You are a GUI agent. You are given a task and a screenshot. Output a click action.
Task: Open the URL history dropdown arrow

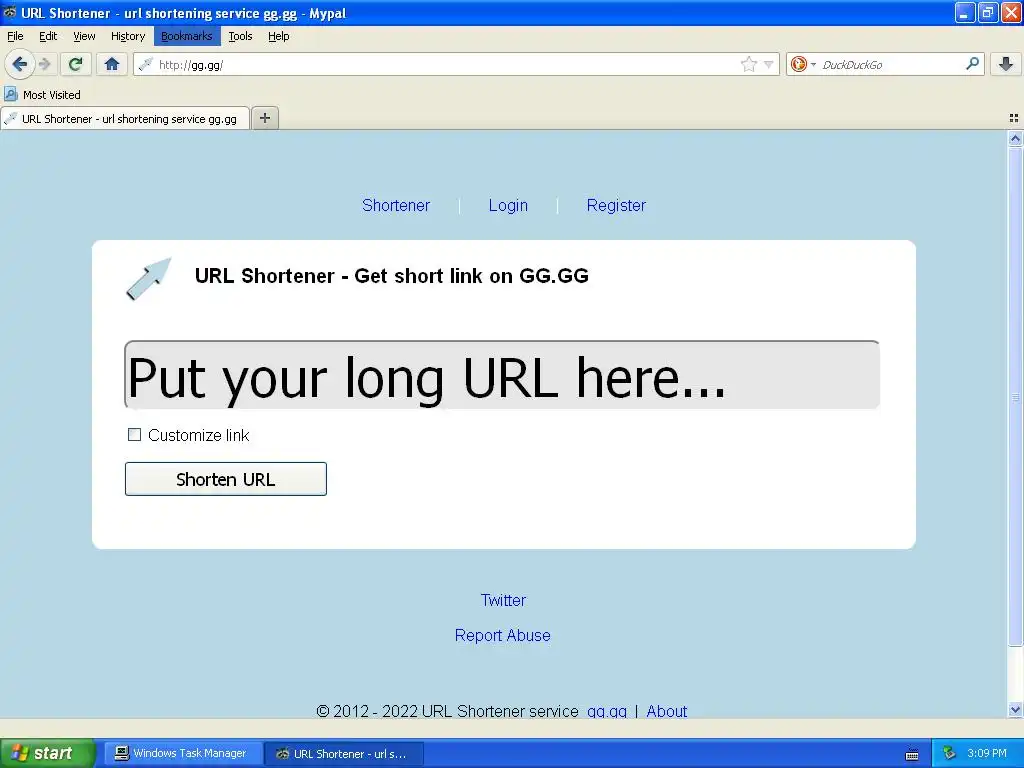click(x=769, y=64)
